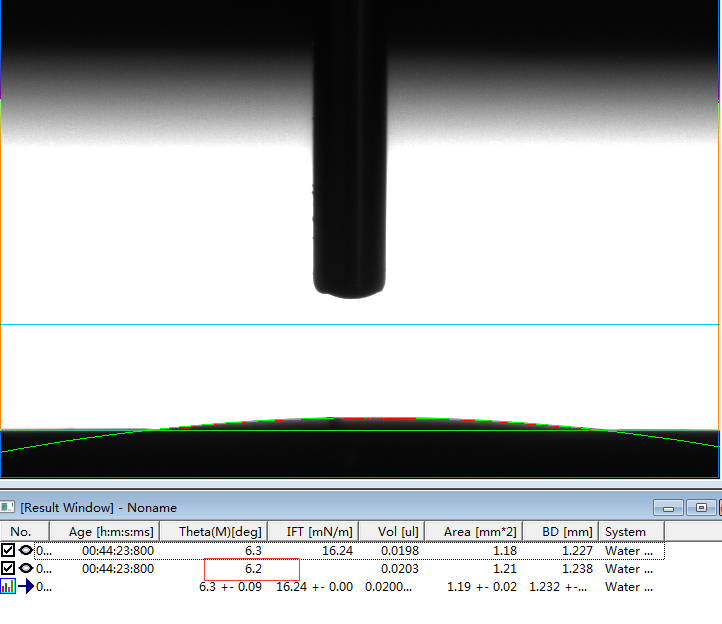
Task: Select the 16.24 IFT value in row one
Action: click(337, 550)
